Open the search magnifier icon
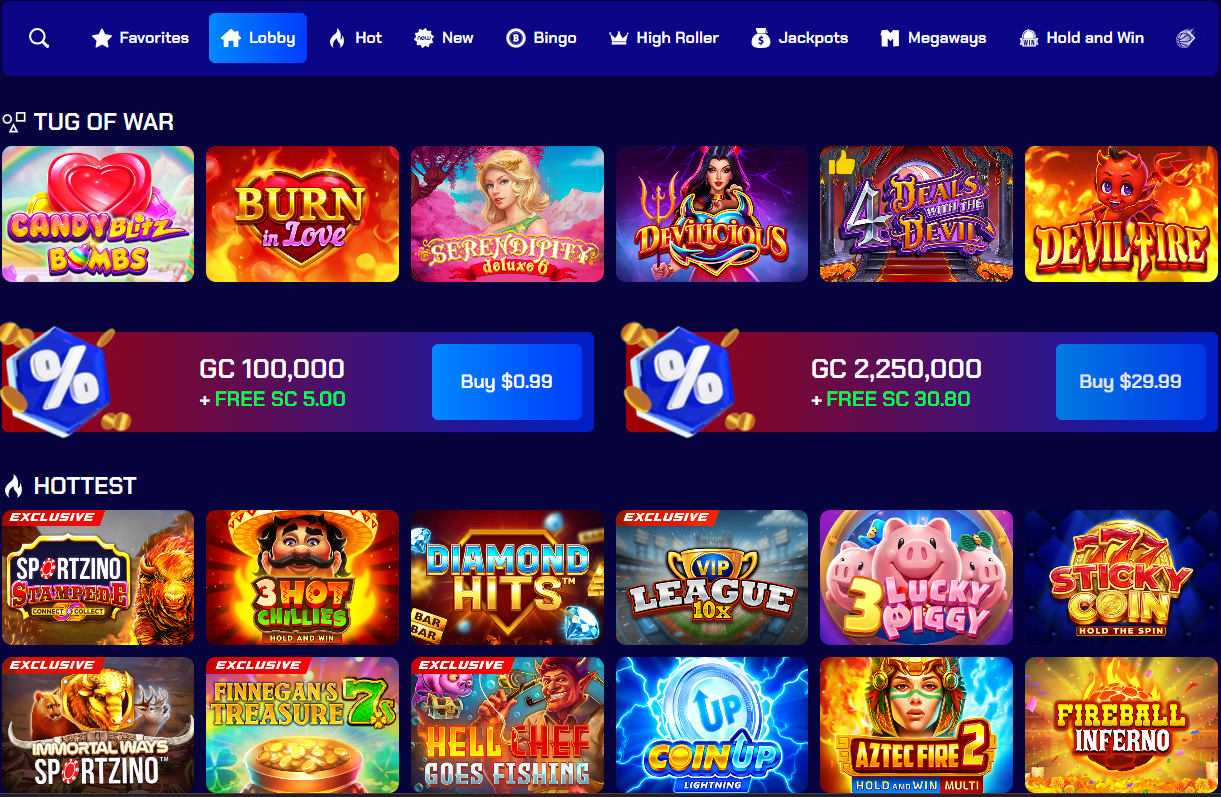Screen dimensions: 1221x797 [x=39, y=38]
